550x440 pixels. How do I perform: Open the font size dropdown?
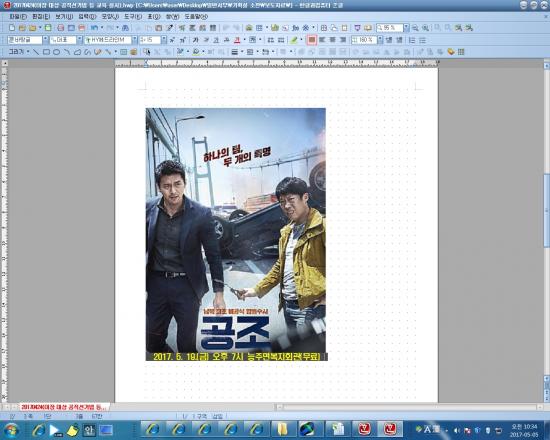[164, 40]
